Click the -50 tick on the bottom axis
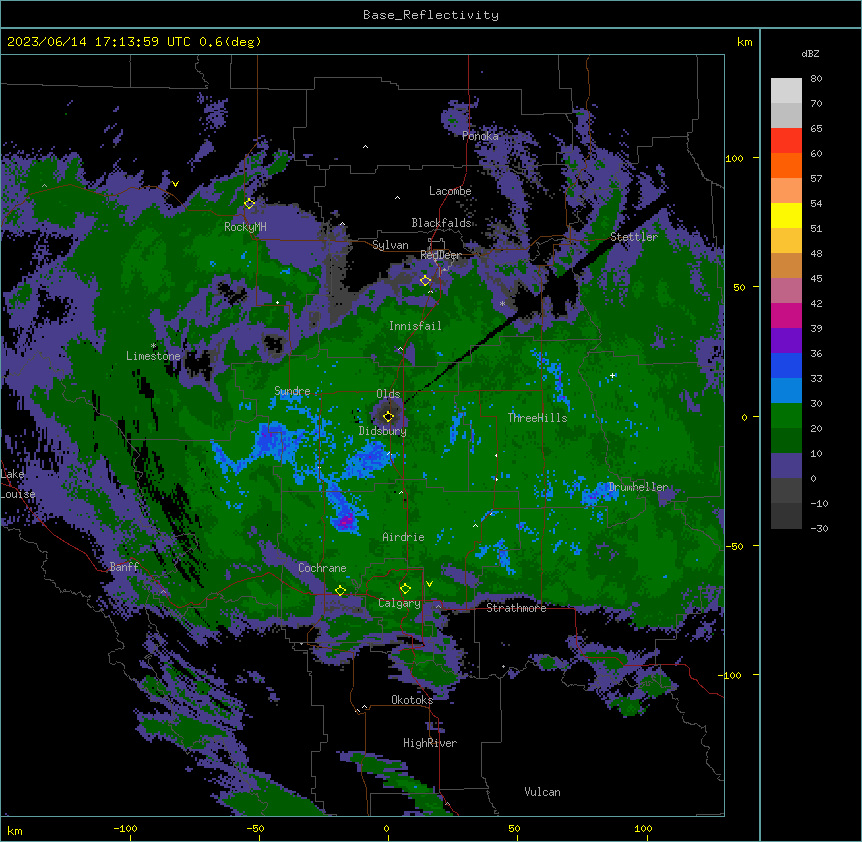862x842 pixels. pyautogui.click(x=255, y=829)
